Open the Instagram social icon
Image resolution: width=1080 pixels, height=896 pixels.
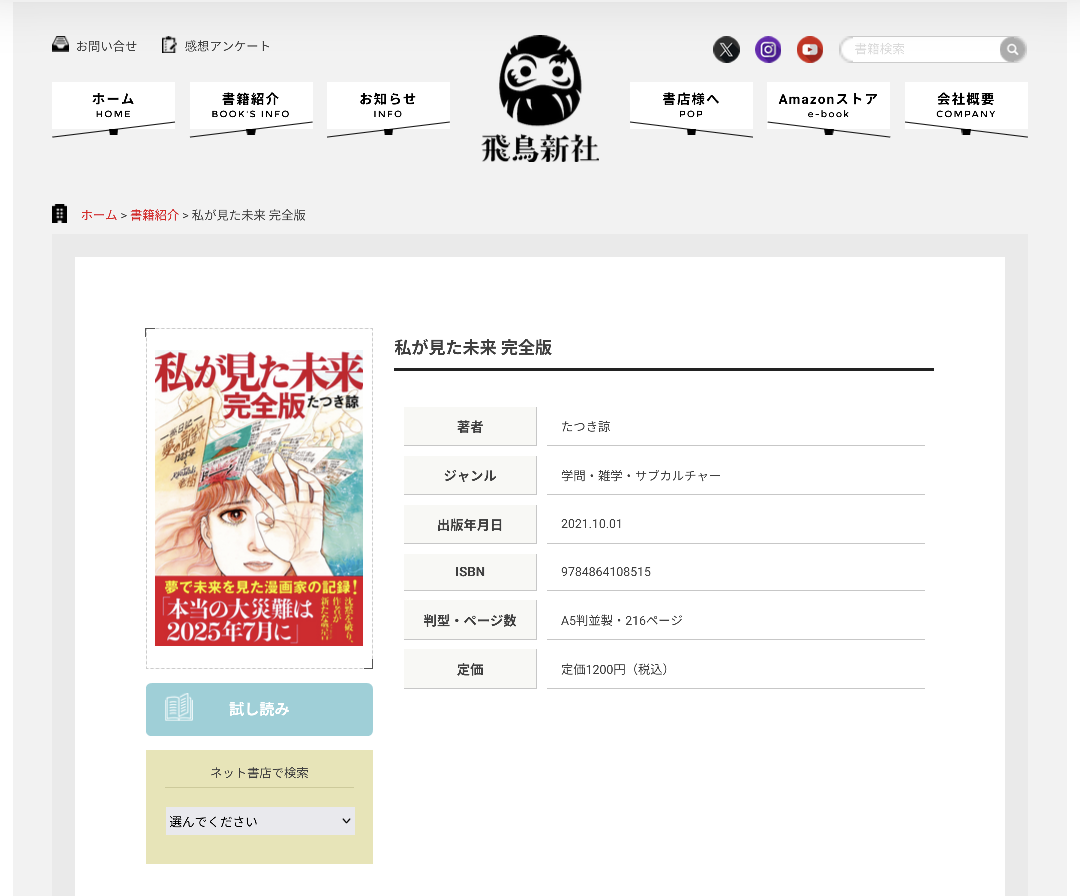tap(768, 50)
